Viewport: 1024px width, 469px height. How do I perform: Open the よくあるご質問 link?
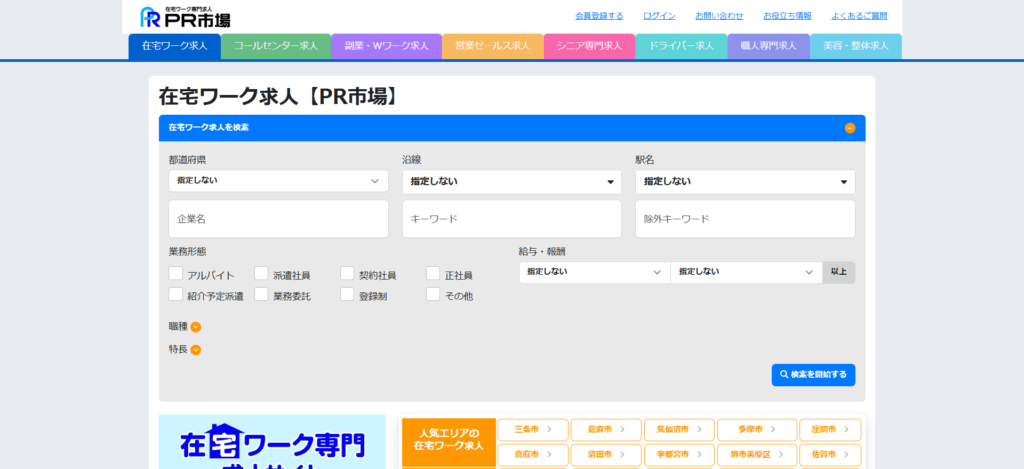coord(859,16)
